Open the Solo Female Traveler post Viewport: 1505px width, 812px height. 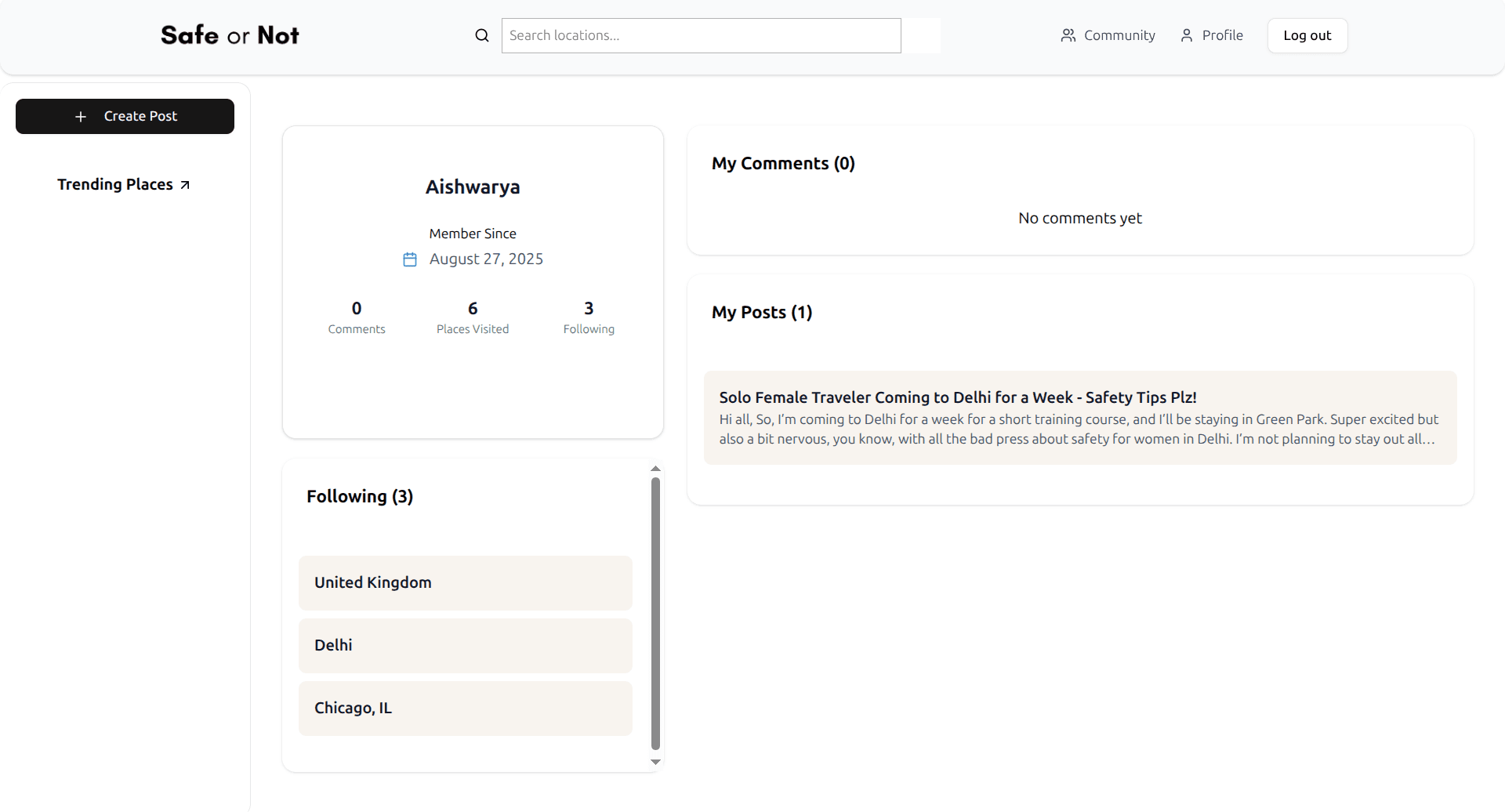1080,418
